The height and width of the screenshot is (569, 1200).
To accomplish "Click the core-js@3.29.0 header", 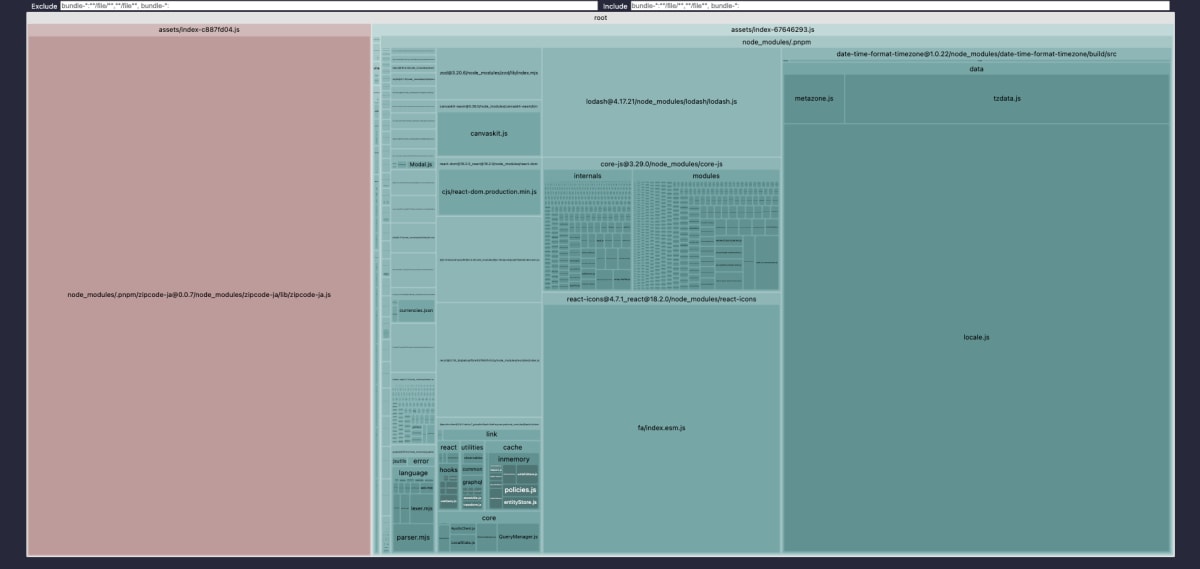I will pos(661,163).
